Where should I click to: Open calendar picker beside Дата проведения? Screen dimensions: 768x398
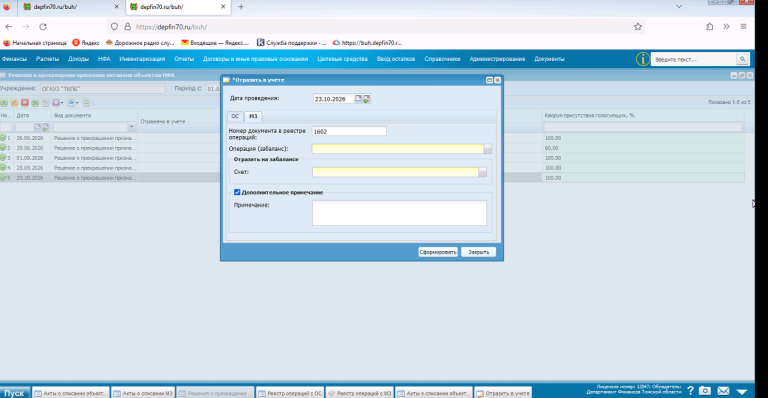[359, 98]
